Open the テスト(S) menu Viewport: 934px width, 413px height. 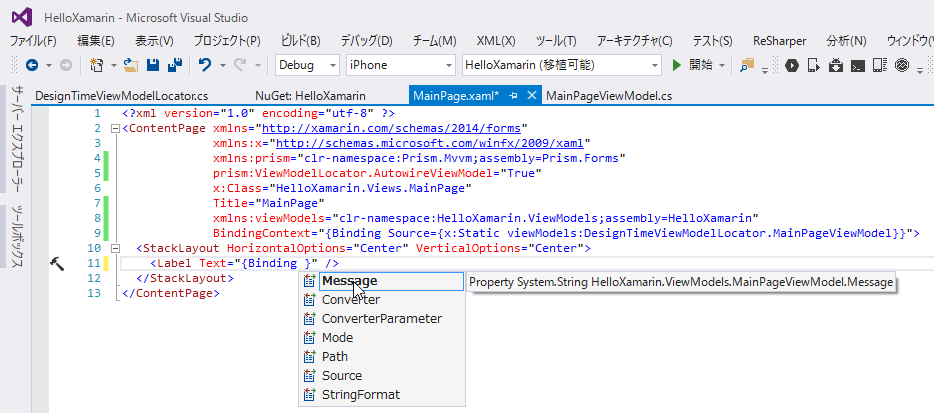click(712, 41)
